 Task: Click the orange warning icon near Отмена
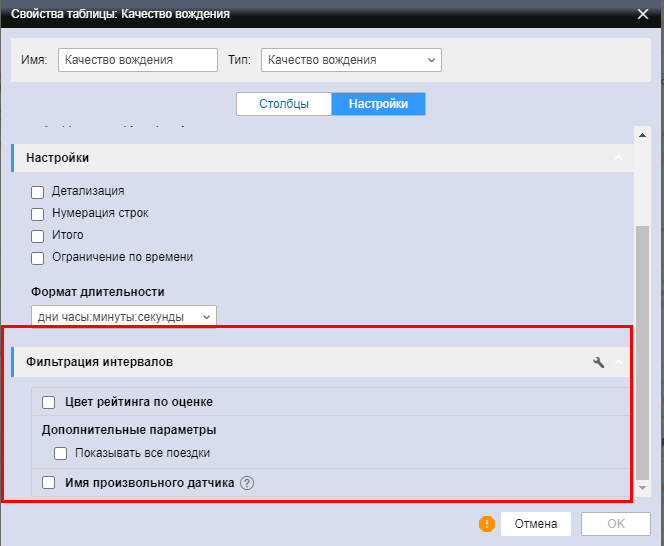[487, 524]
